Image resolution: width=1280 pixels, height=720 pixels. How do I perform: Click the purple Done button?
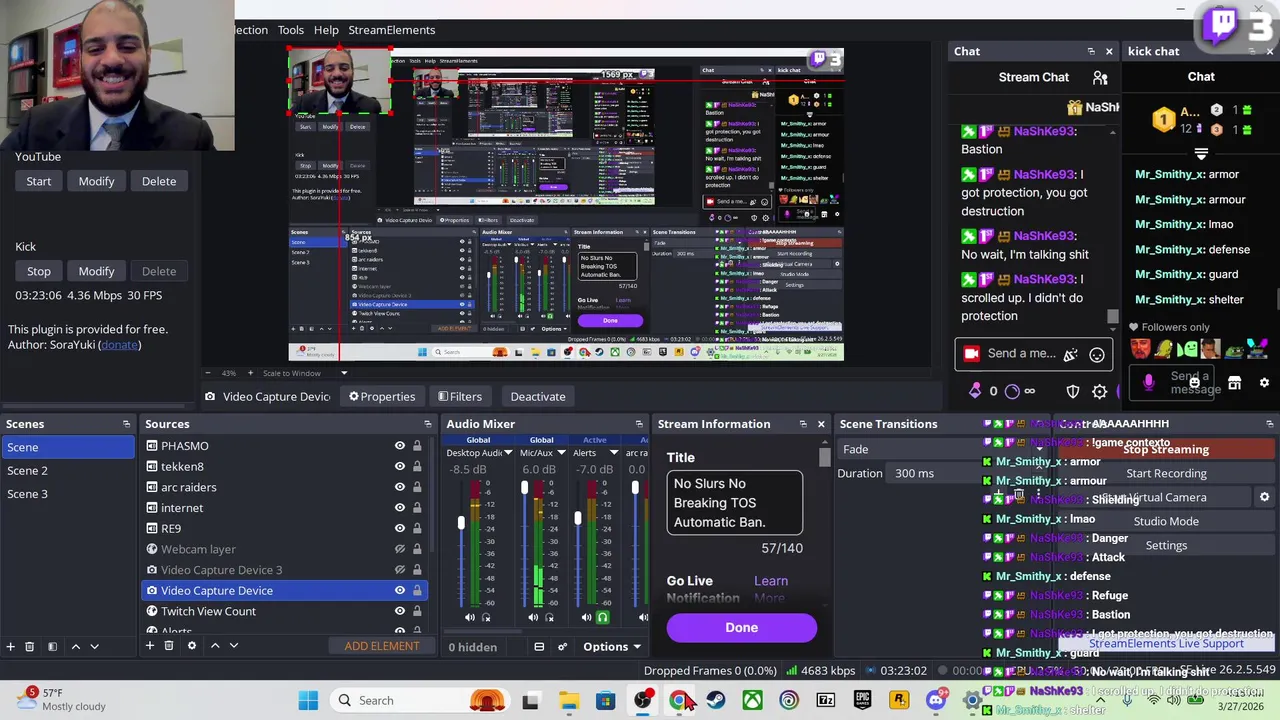pos(742,627)
